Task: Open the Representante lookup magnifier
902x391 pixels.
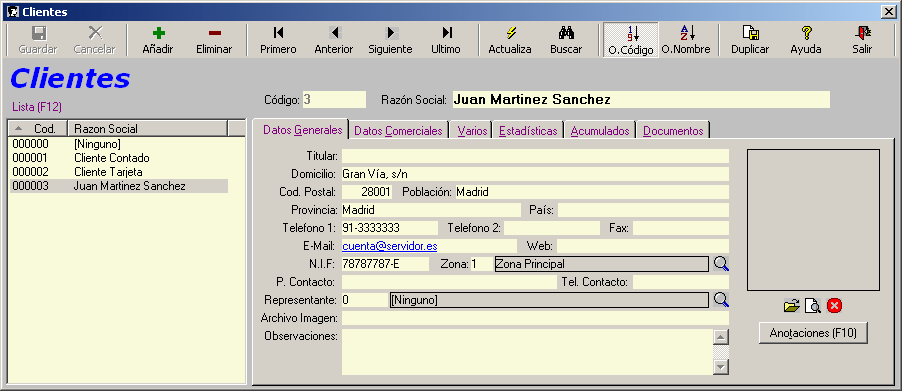Action: coord(721,300)
